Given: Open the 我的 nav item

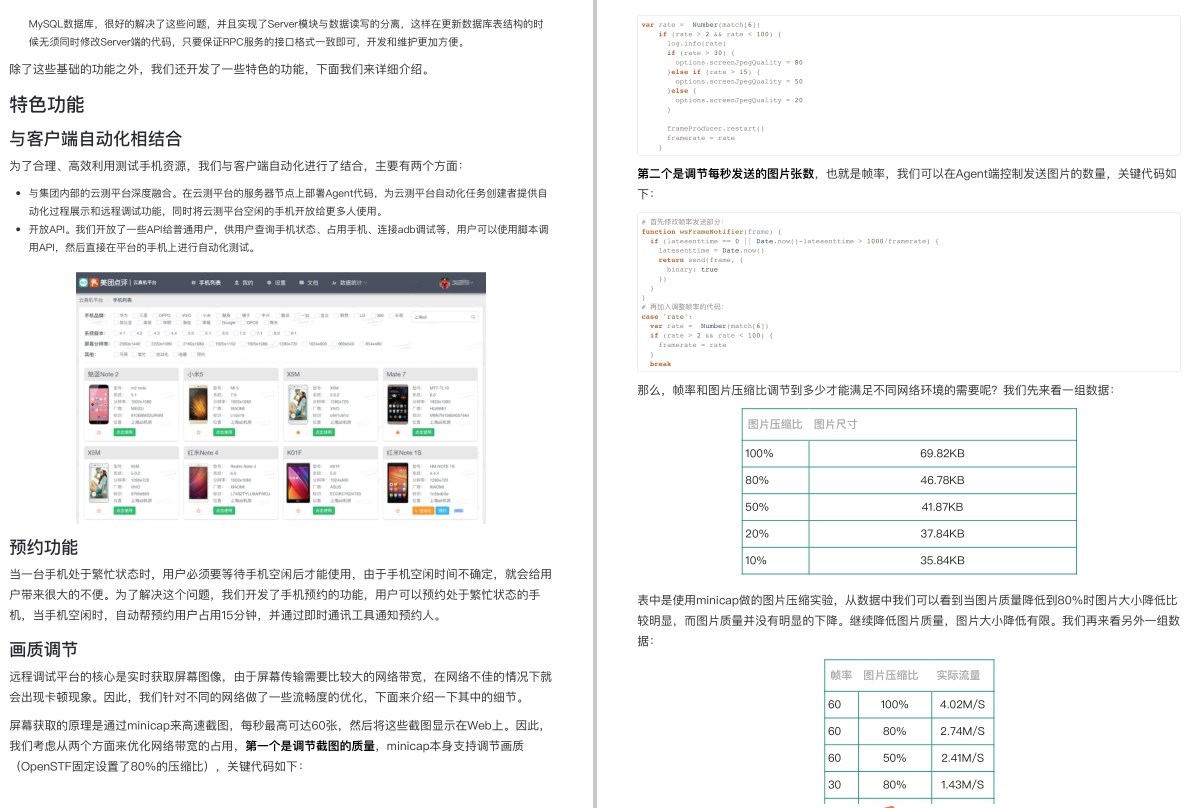Looking at the screenshot, I should [244, 283].
